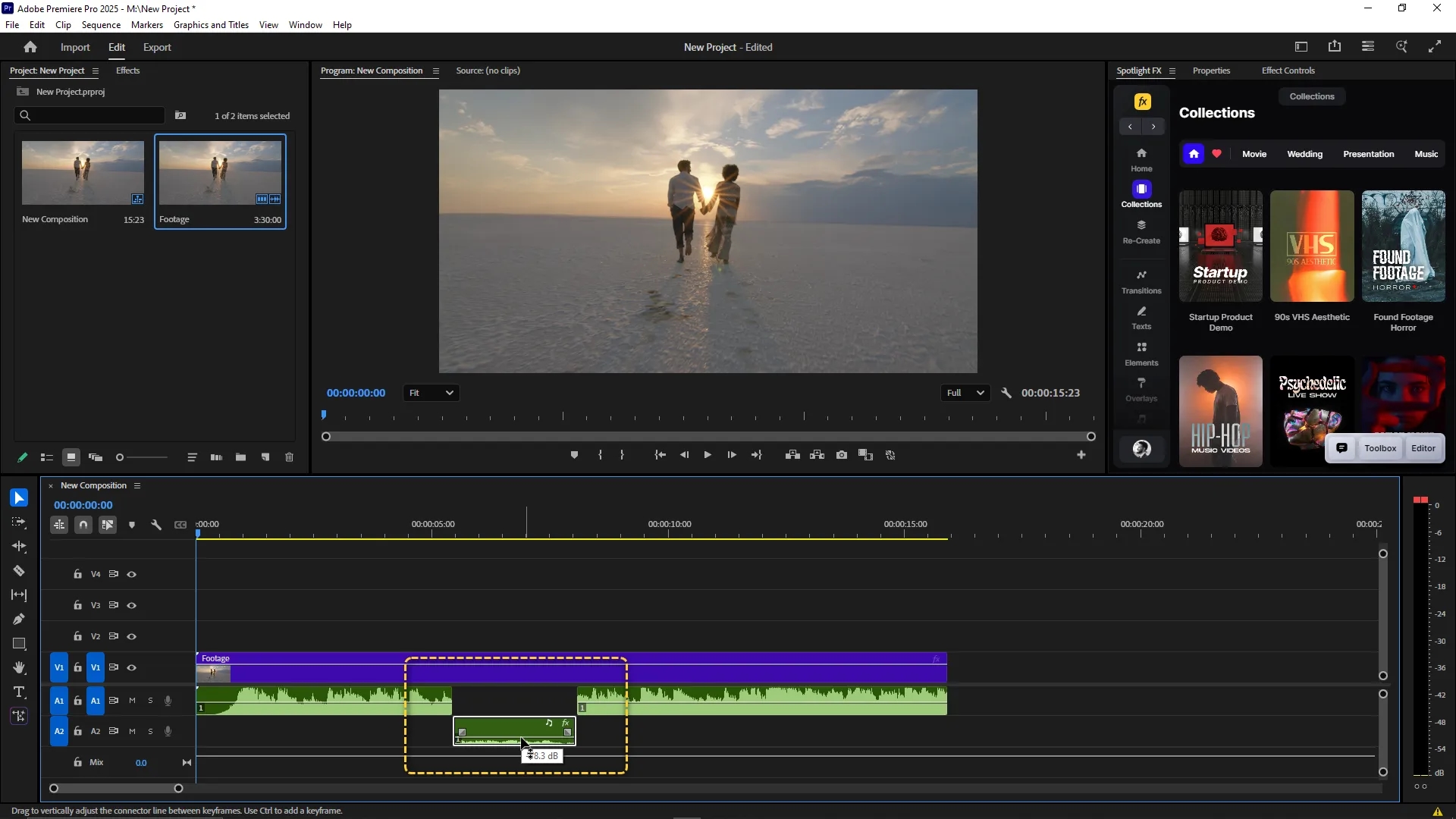
Task: Click the Toolbox button
Action: [x=1380, y=448]
